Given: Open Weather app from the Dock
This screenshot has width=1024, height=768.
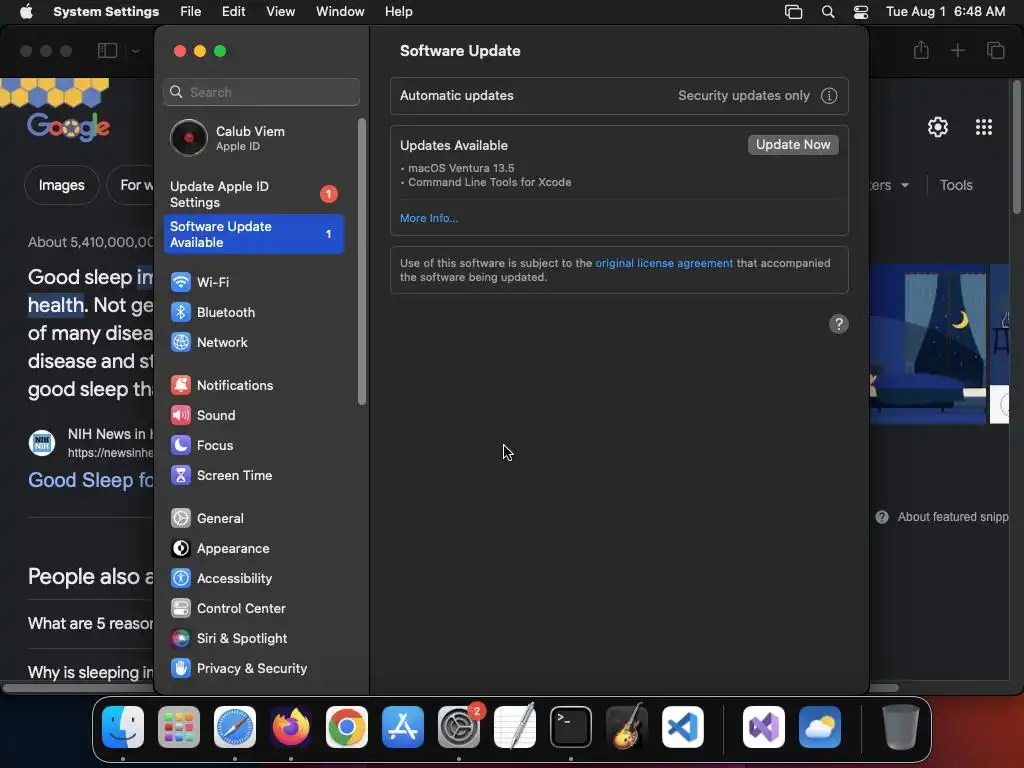Looking at the screenshot, I should [820, 727].
